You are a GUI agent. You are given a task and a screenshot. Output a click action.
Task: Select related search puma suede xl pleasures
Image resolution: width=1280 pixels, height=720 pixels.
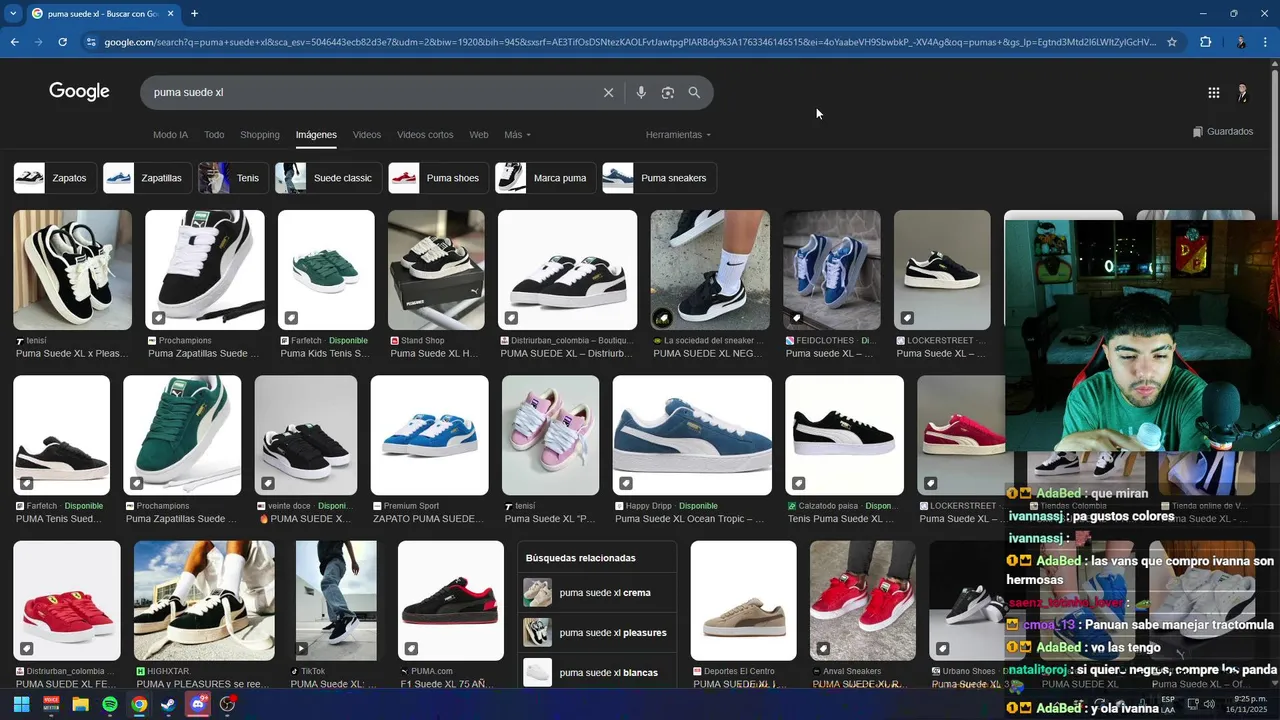598,633
